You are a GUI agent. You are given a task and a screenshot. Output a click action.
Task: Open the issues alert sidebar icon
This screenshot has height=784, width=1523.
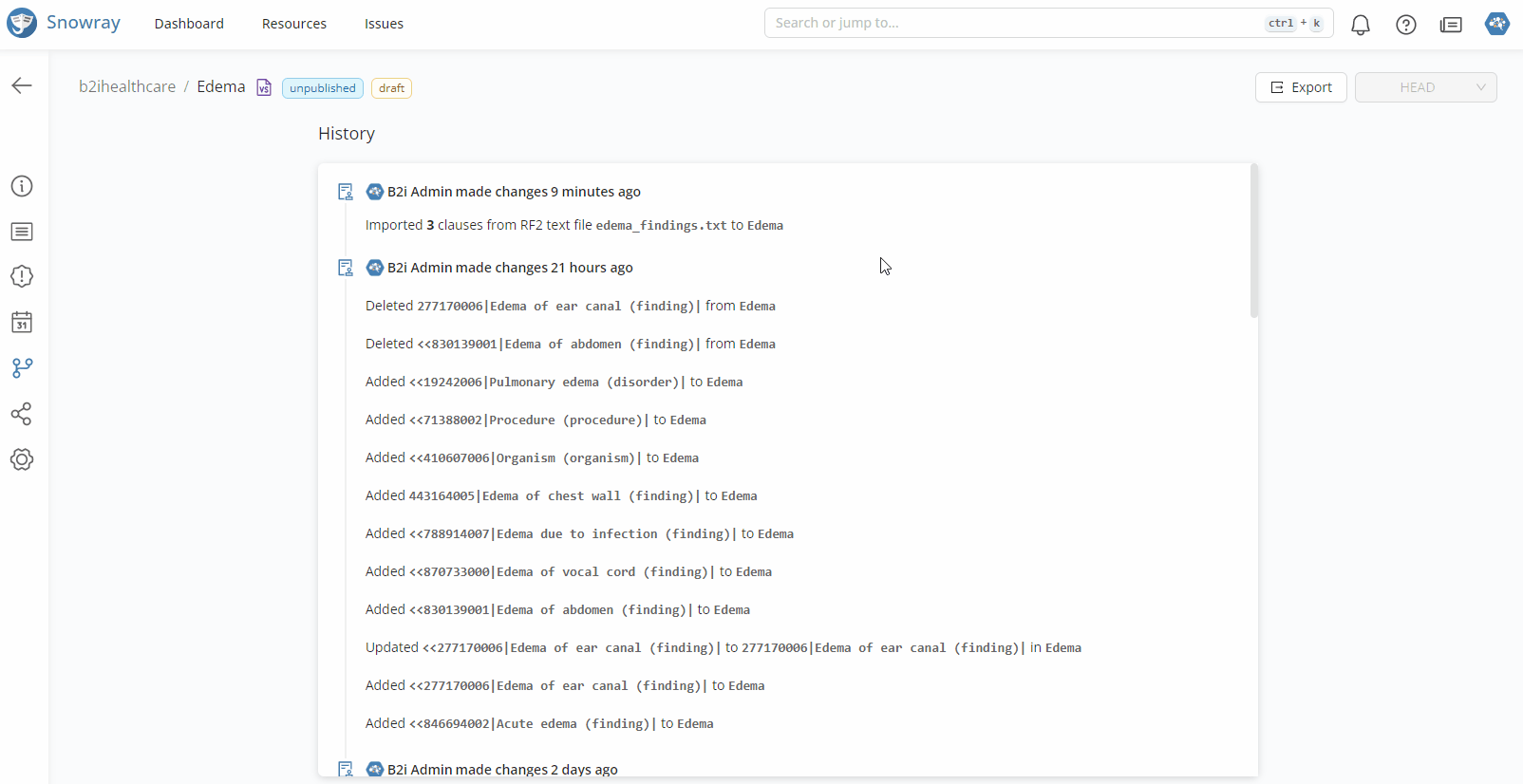pyautogui.click(x=22, y=276)
